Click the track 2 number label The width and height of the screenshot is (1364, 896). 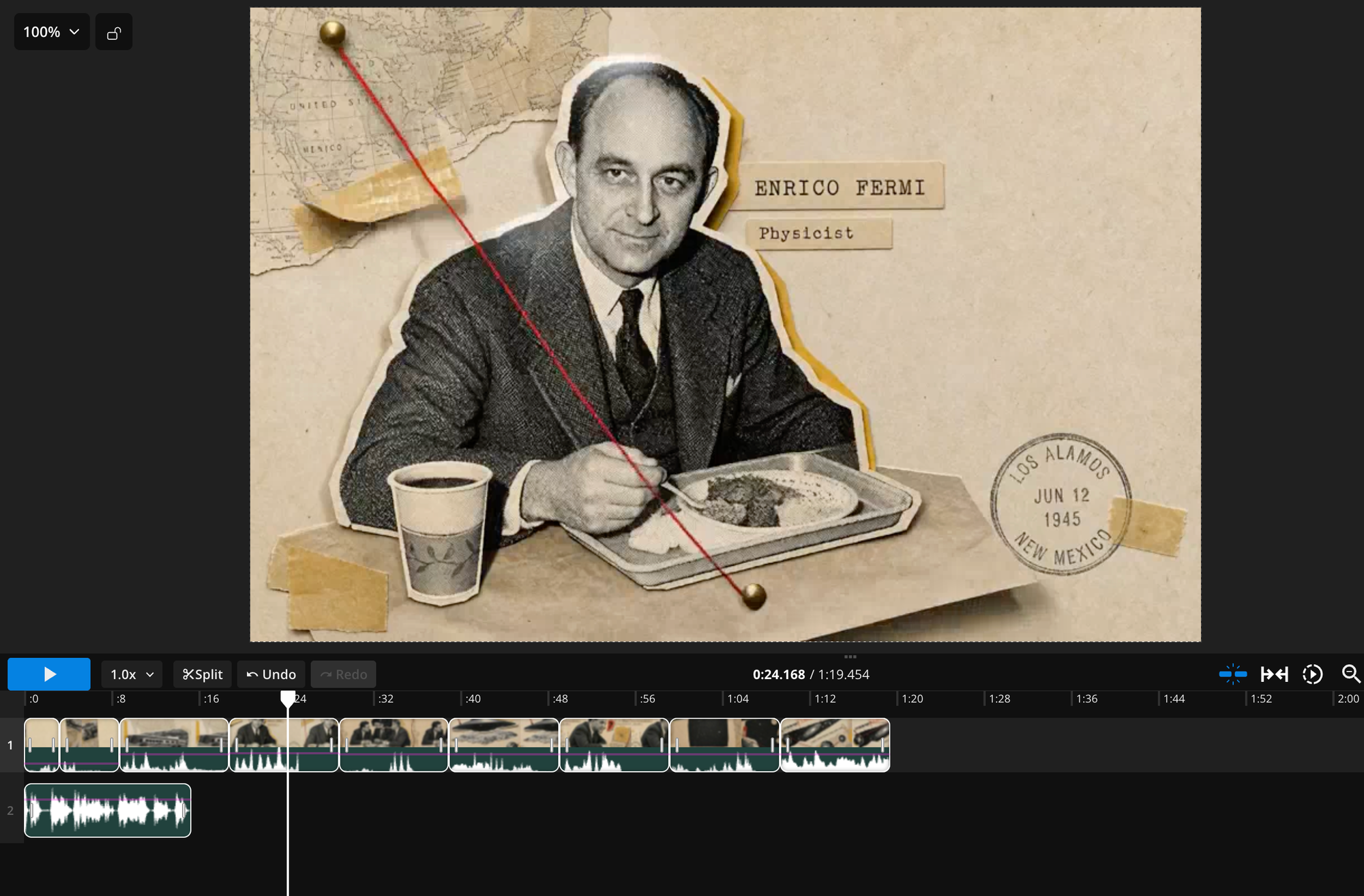point(10,811)
